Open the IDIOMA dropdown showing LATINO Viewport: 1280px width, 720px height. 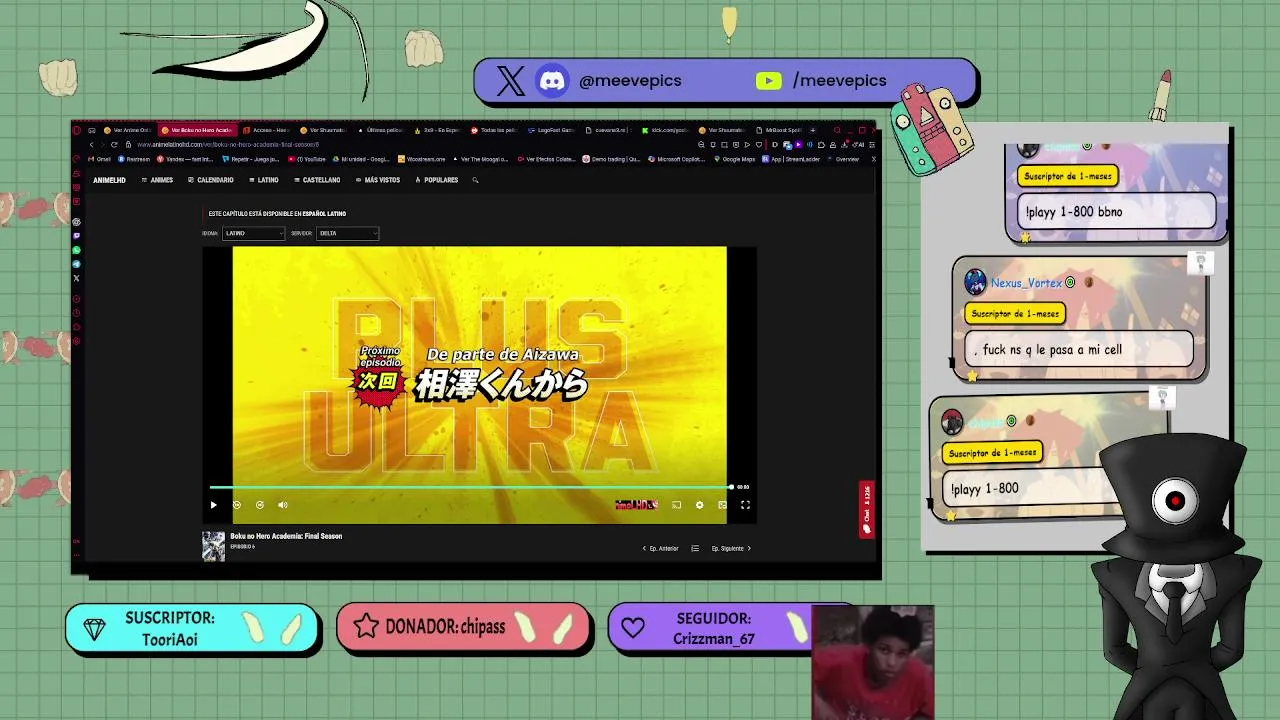pos(253,233)
